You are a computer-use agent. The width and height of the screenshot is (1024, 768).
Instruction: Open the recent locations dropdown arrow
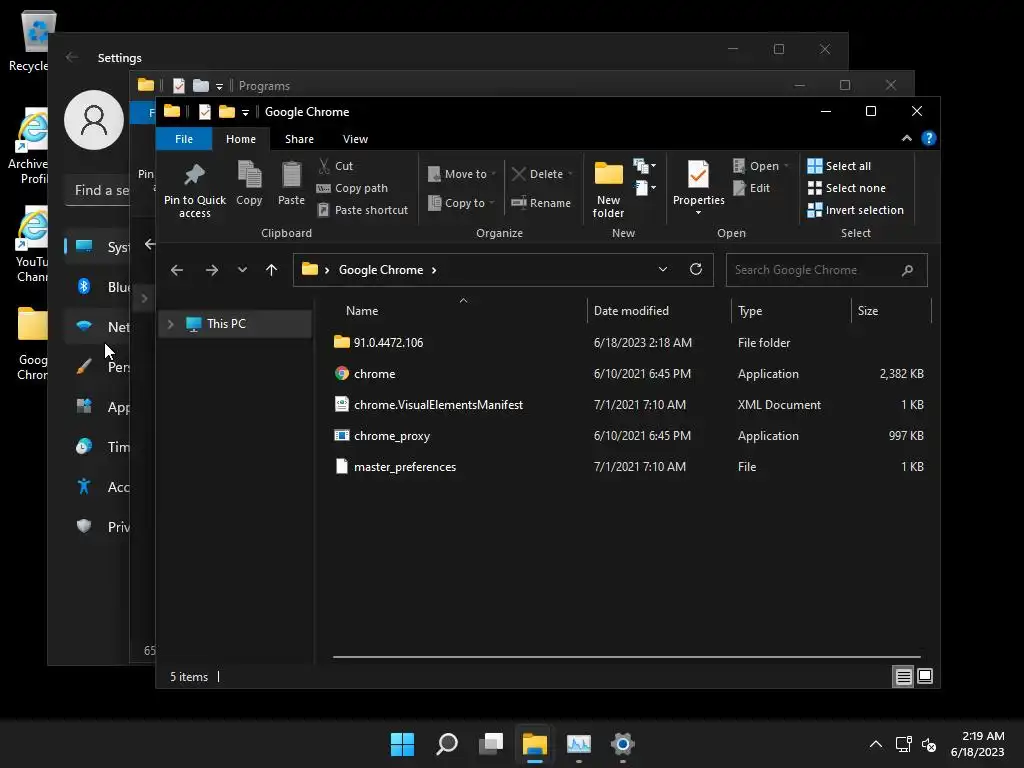click(242, 270)
